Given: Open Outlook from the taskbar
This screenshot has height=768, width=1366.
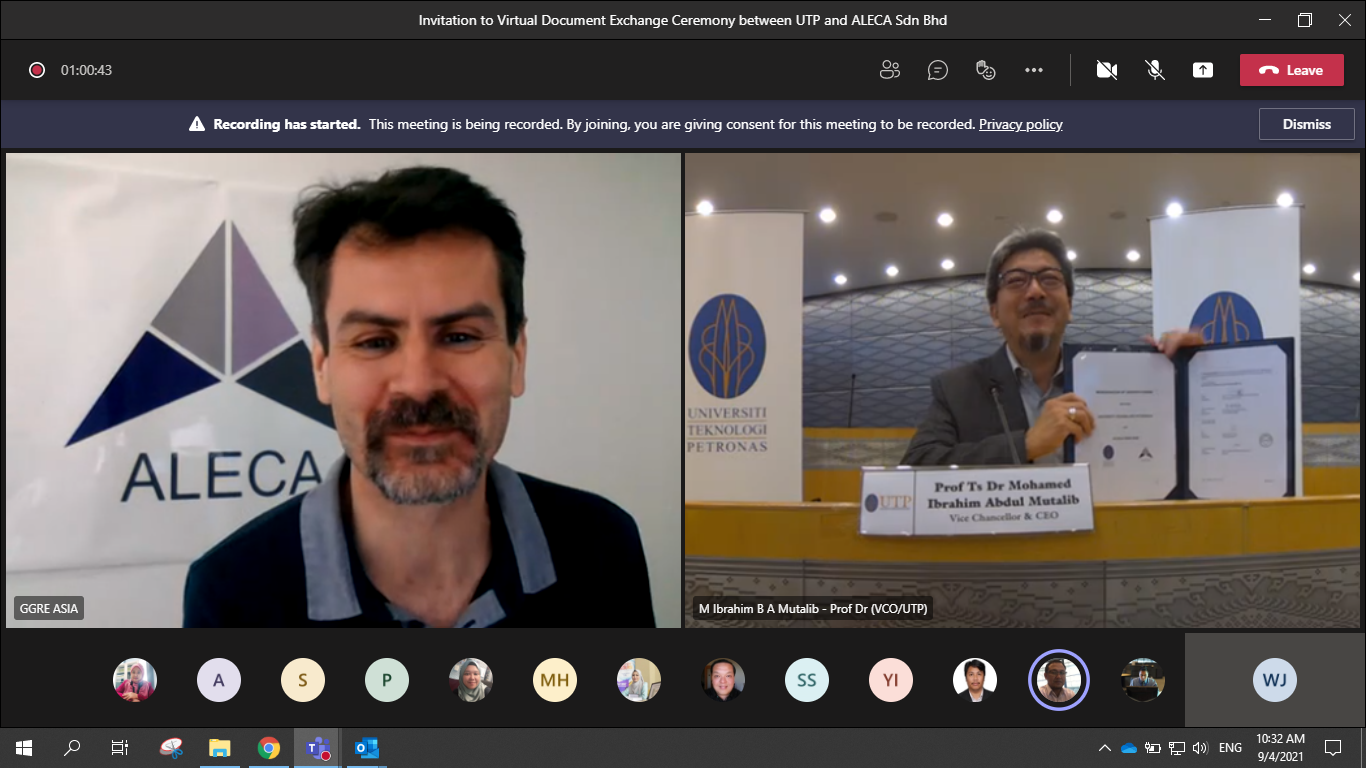Looking at the screenshot, I should pyautogui.click(x=367, y=748).
